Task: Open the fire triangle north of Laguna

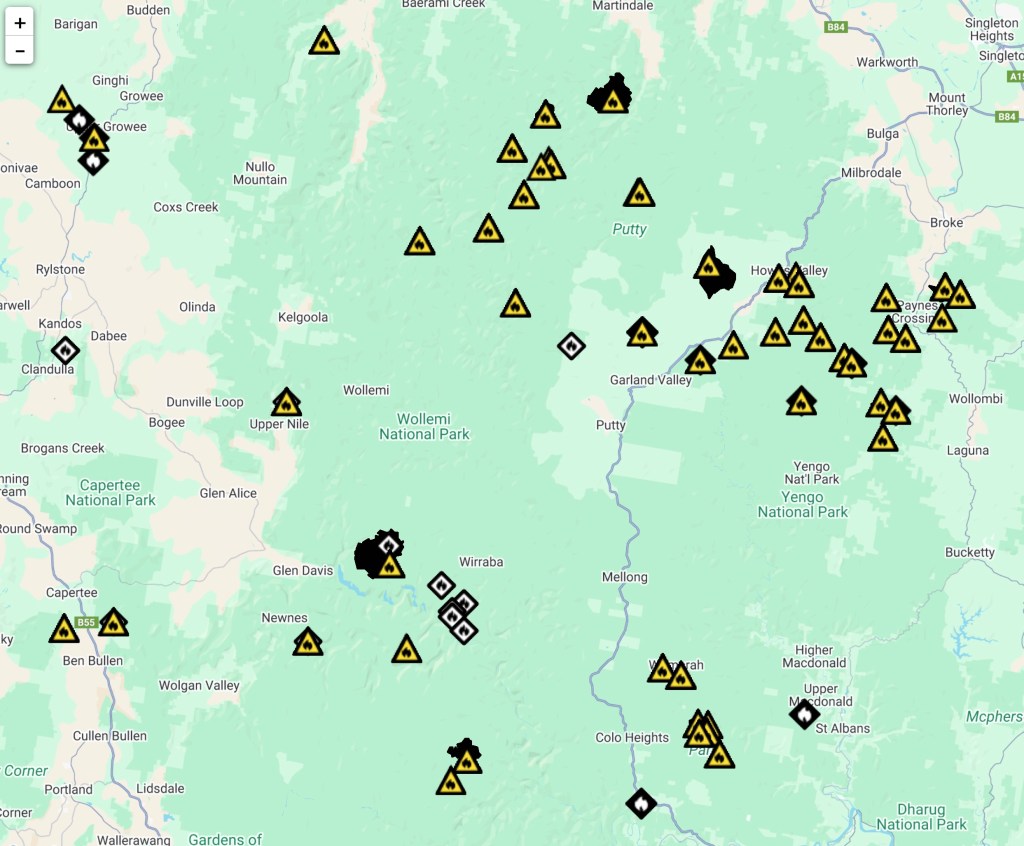Action: [882, 439]
